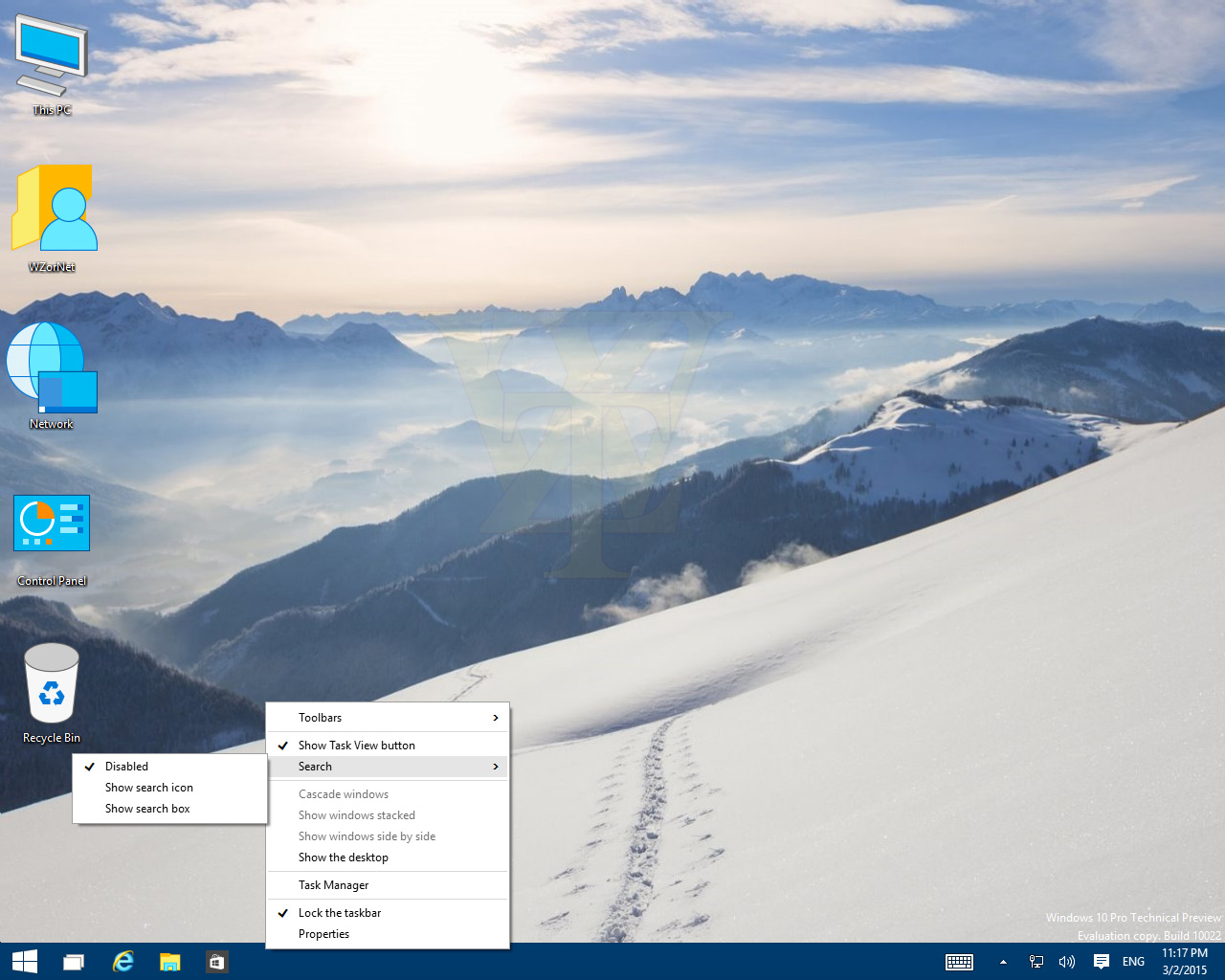Click the Windows Start button
The height and width of the screenshot is (980, 1225).
point(25,962)
